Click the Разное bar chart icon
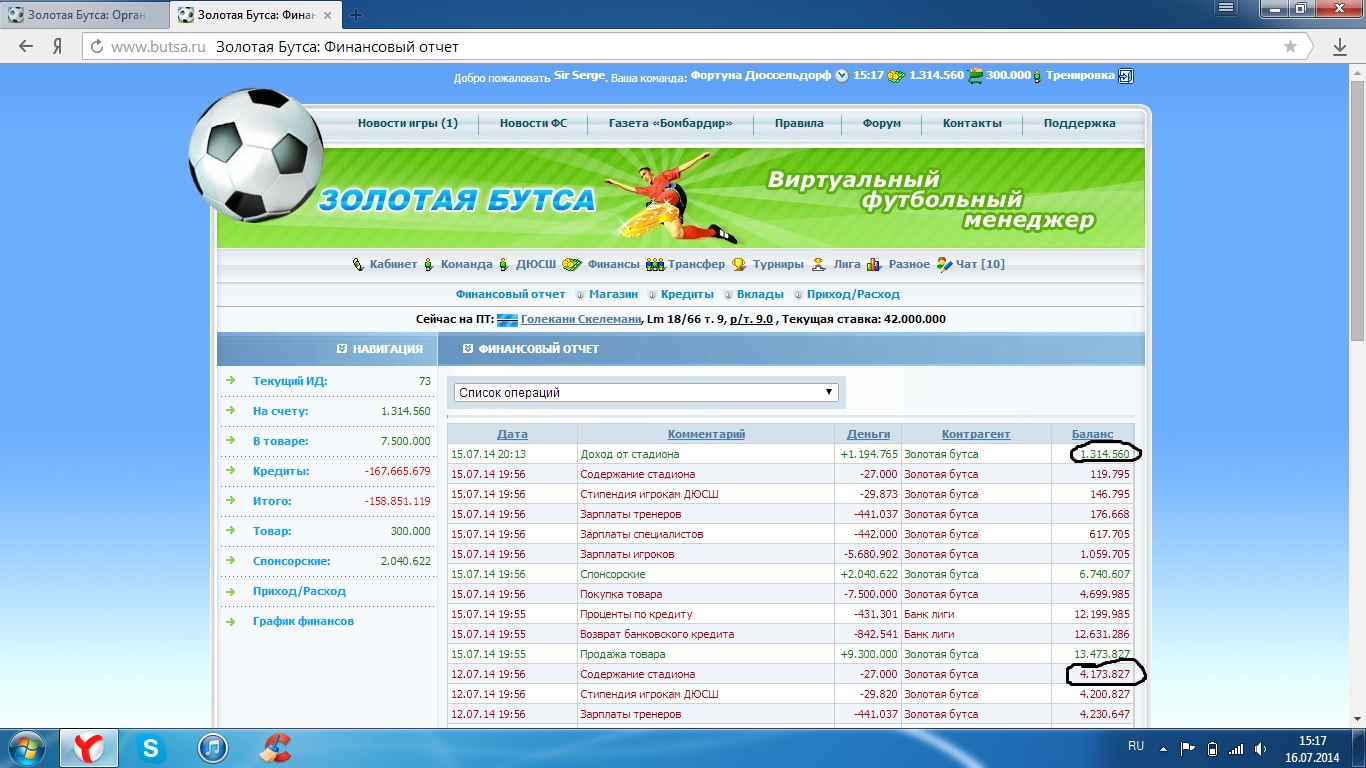Screen dimensions: 1366x768 coord(874,265)
